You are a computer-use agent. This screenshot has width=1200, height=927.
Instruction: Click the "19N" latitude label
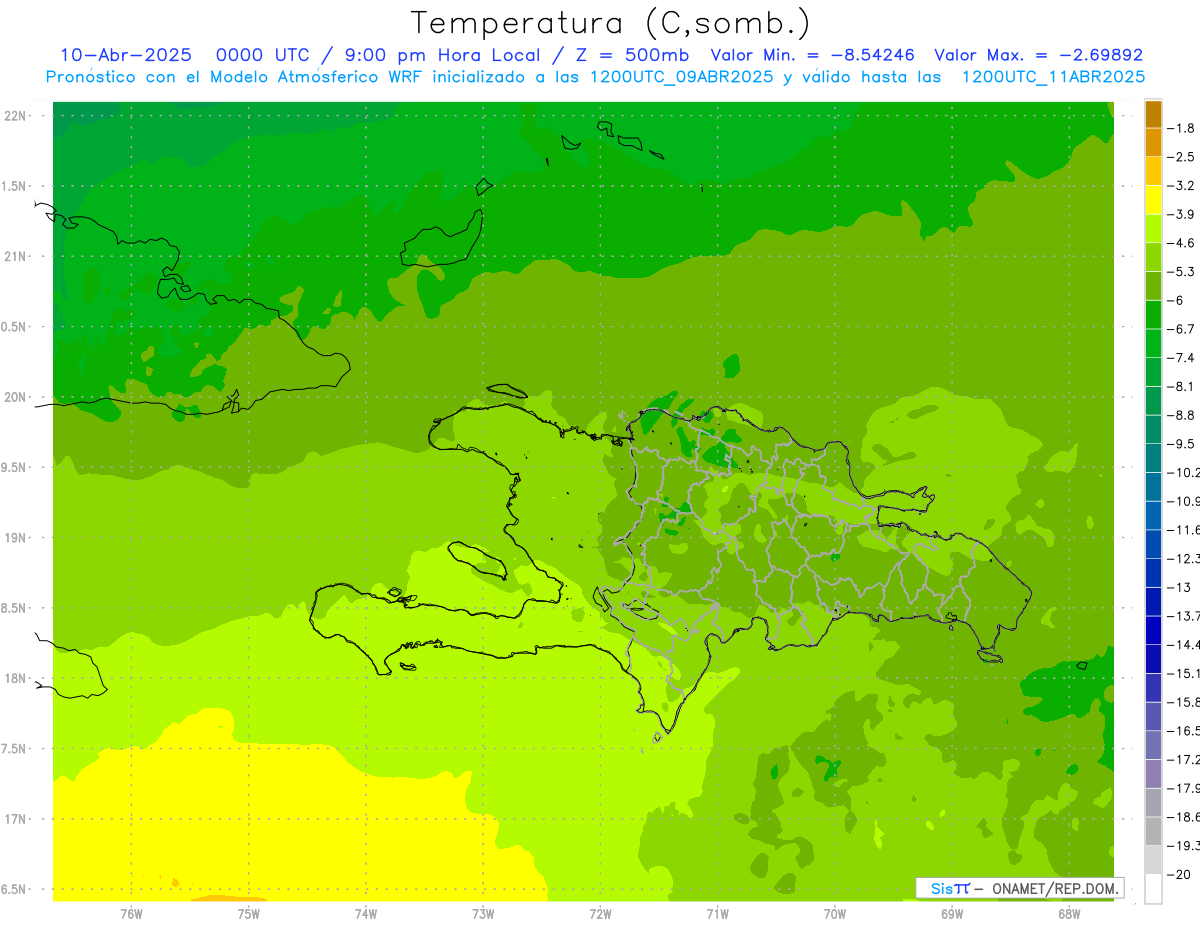click(x=16, y=538)
